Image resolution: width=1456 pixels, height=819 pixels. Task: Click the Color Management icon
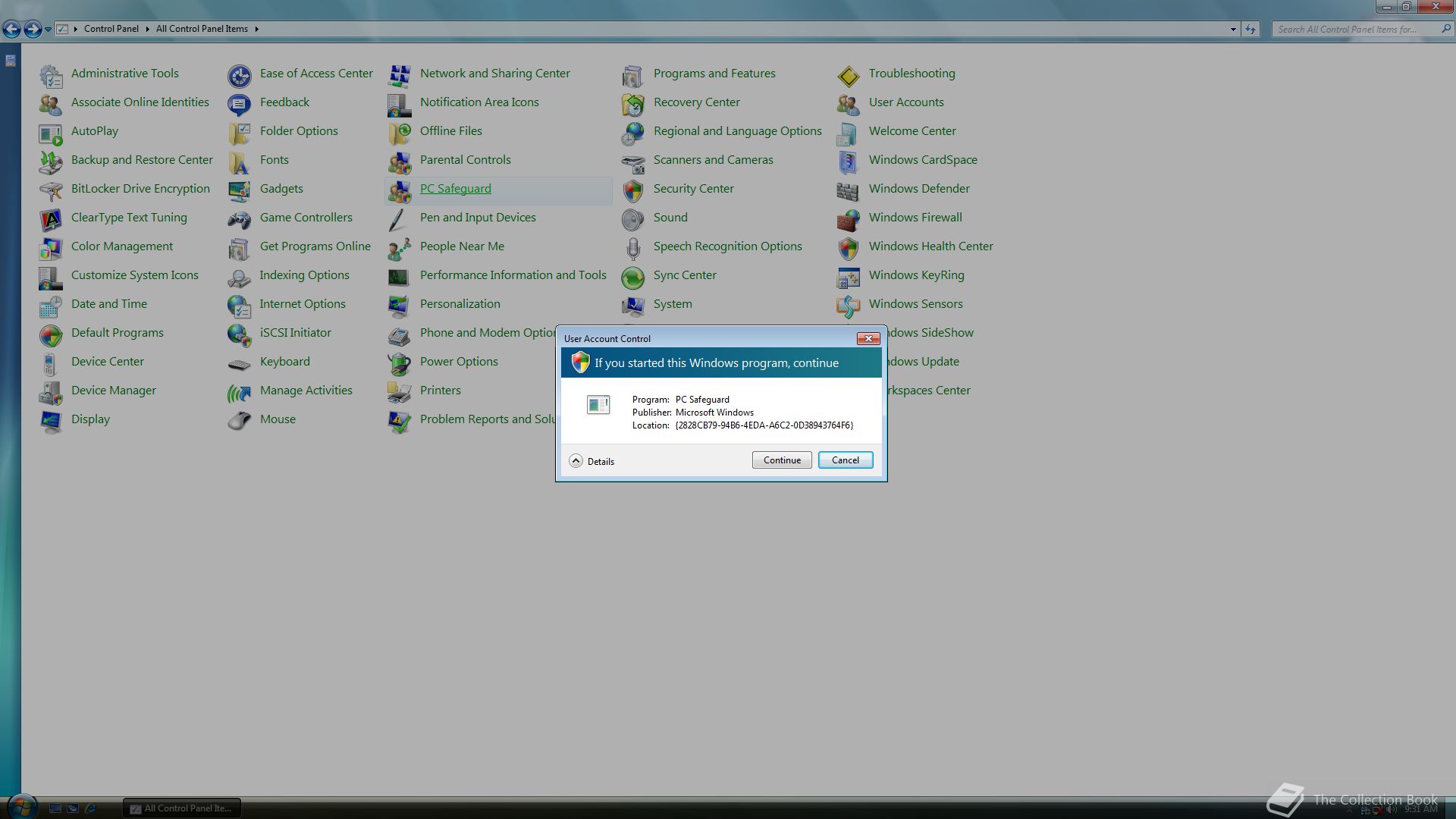click(51, 248)
